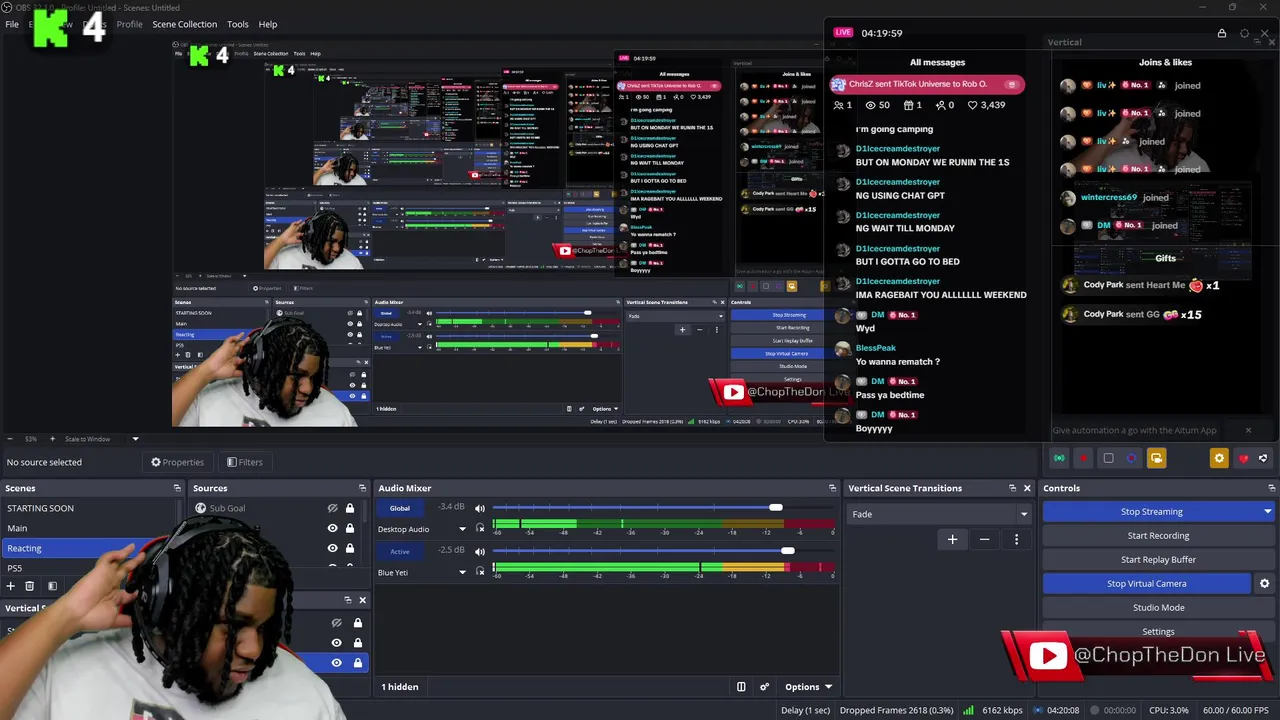
Task: Open source Properties button
Action: (x=177, y=462)
